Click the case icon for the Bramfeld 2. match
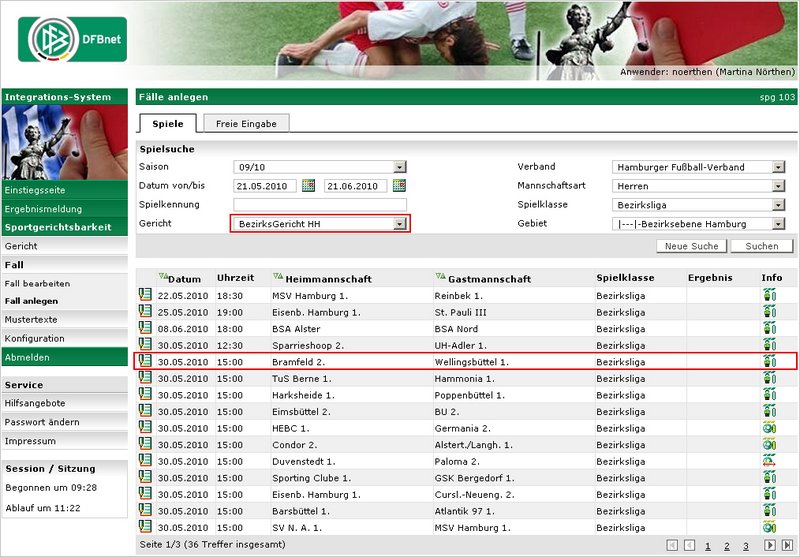 [x=145, y=361]
